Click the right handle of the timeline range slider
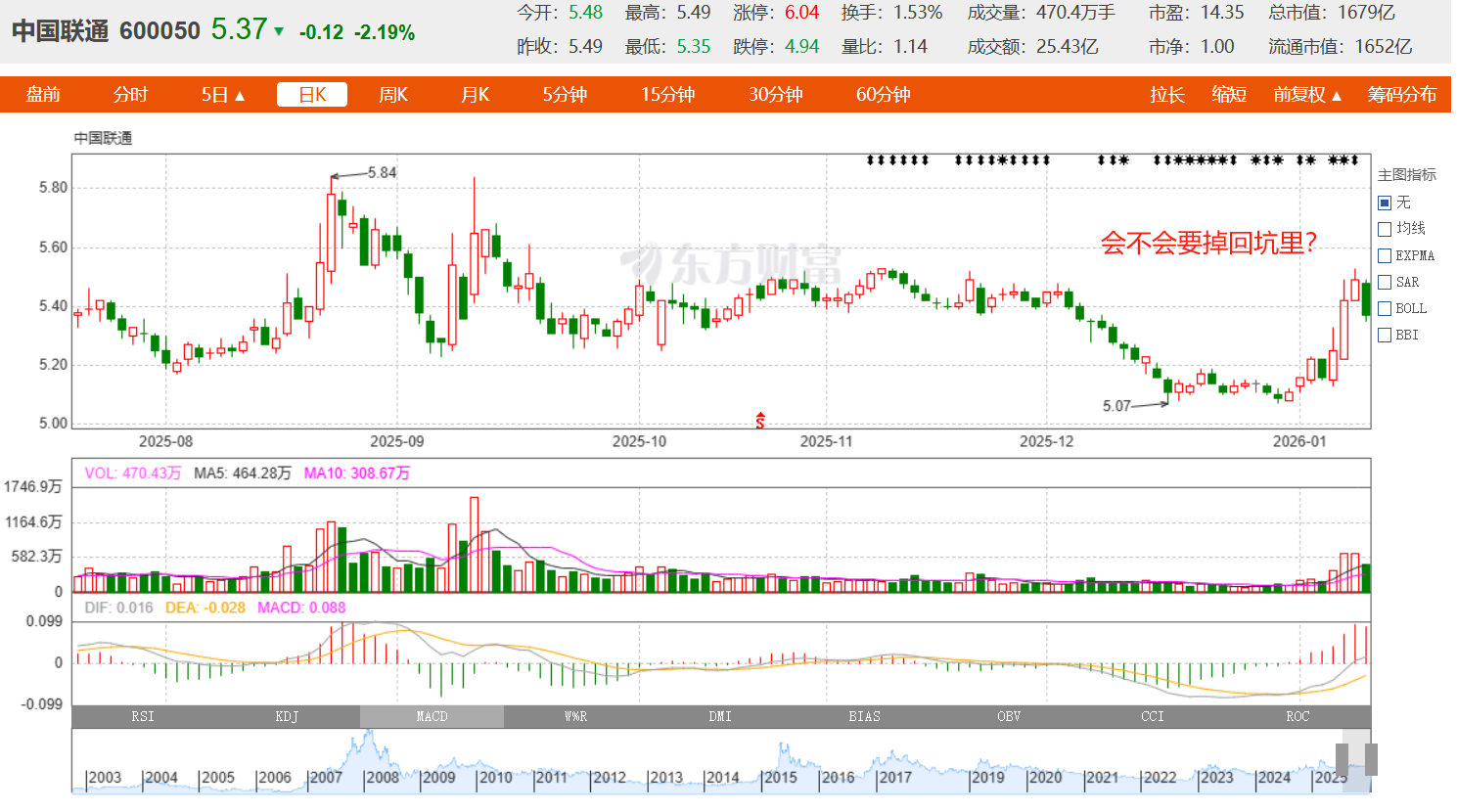The height and width of the screenshot is (812, 1457). [1371, 759]
